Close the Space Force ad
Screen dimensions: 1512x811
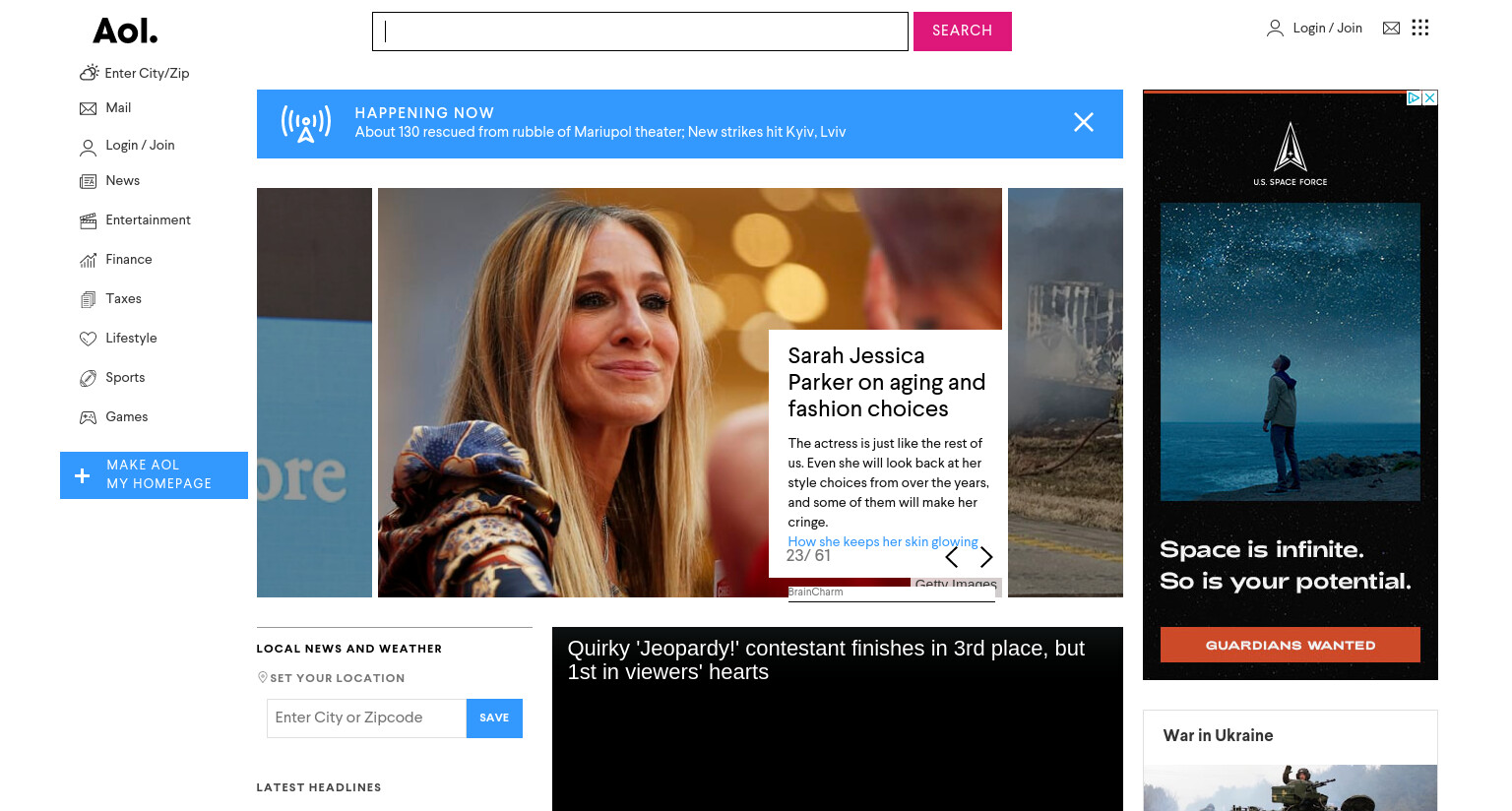click(1430, 98)
